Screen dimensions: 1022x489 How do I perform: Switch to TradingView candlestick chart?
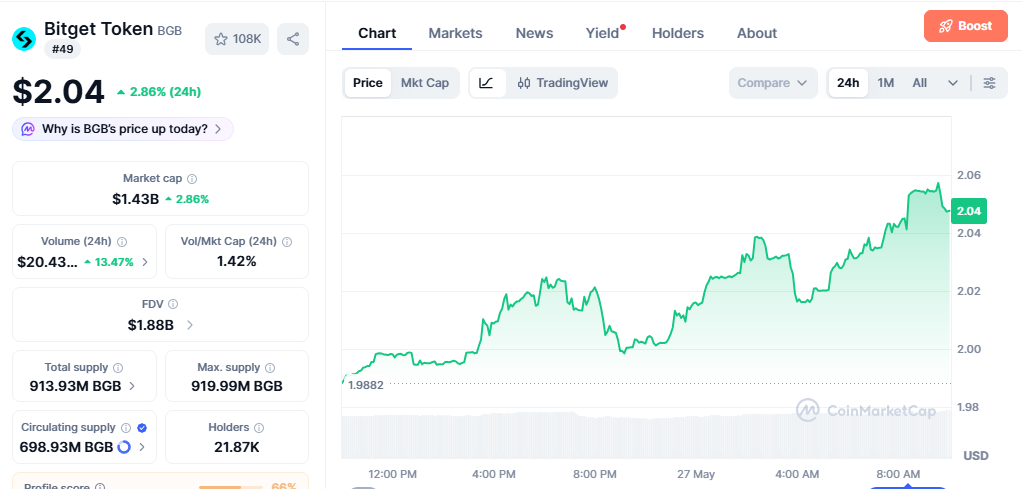coord(562,83)
